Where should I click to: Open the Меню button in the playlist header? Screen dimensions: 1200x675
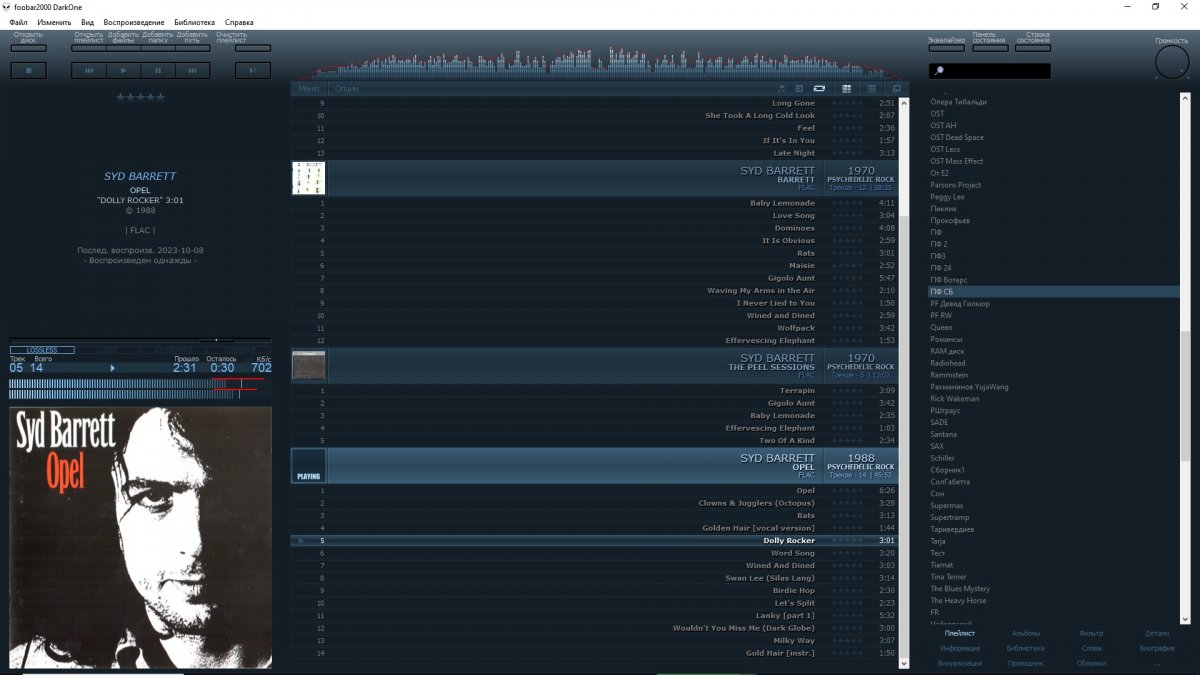point(309,88)
